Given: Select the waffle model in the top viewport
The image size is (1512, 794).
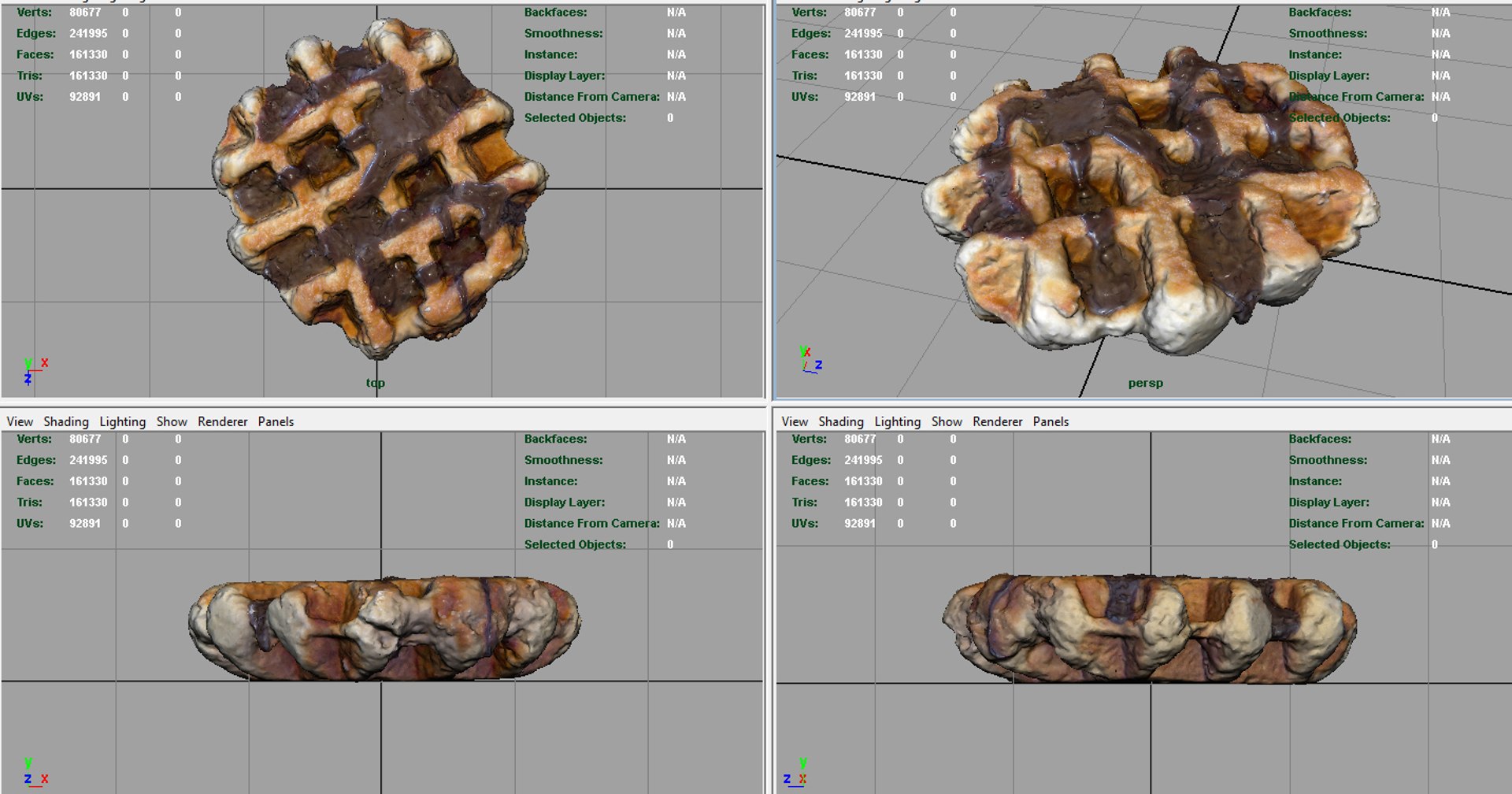Looking at the screenshot, I should click(380, 189).
